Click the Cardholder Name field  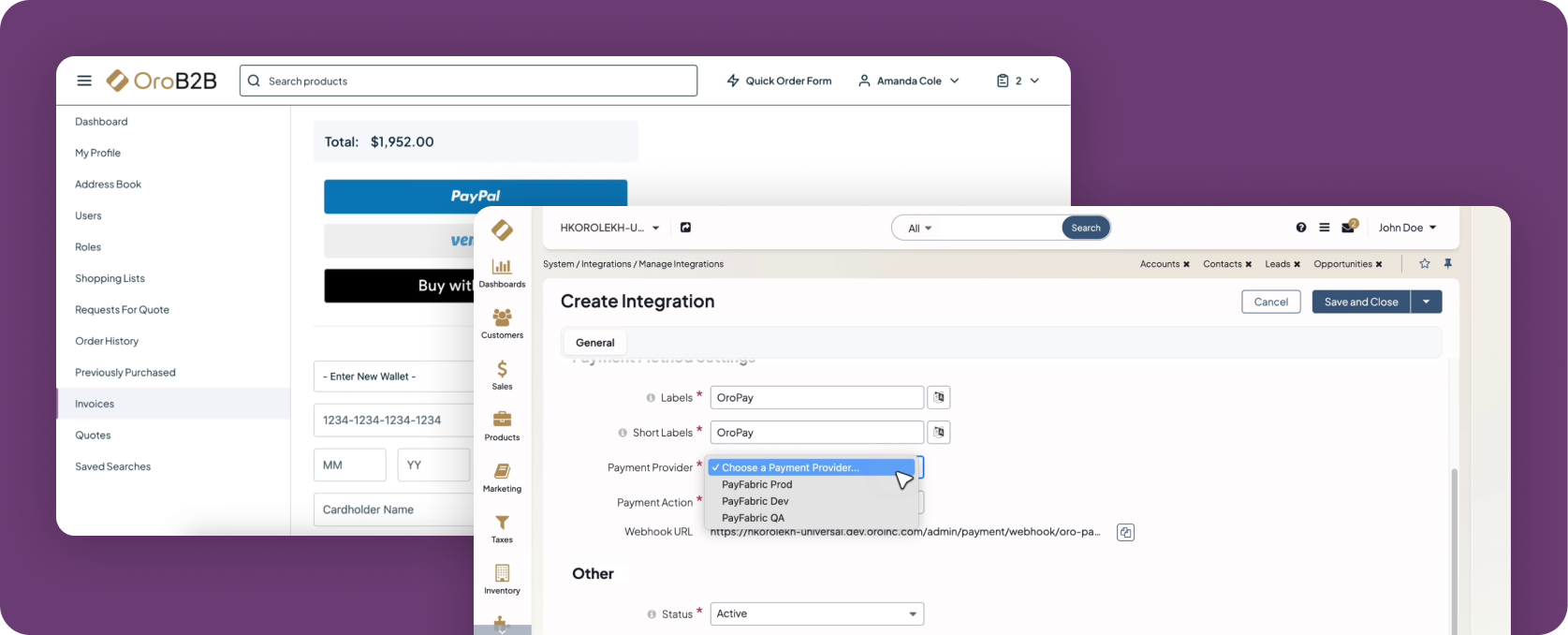394,509
